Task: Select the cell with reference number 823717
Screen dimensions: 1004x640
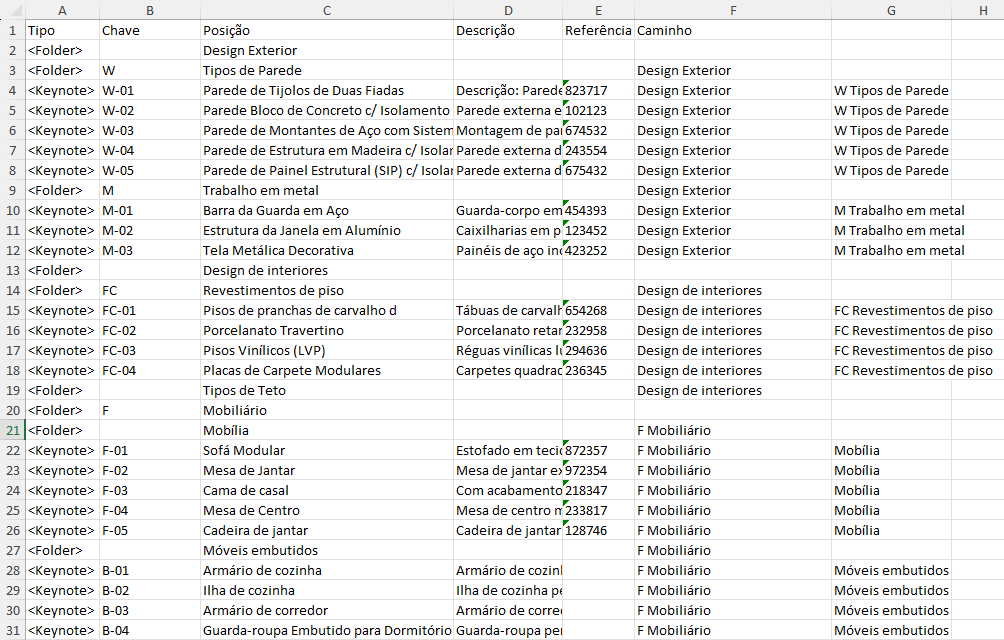Action: point(598,90)
